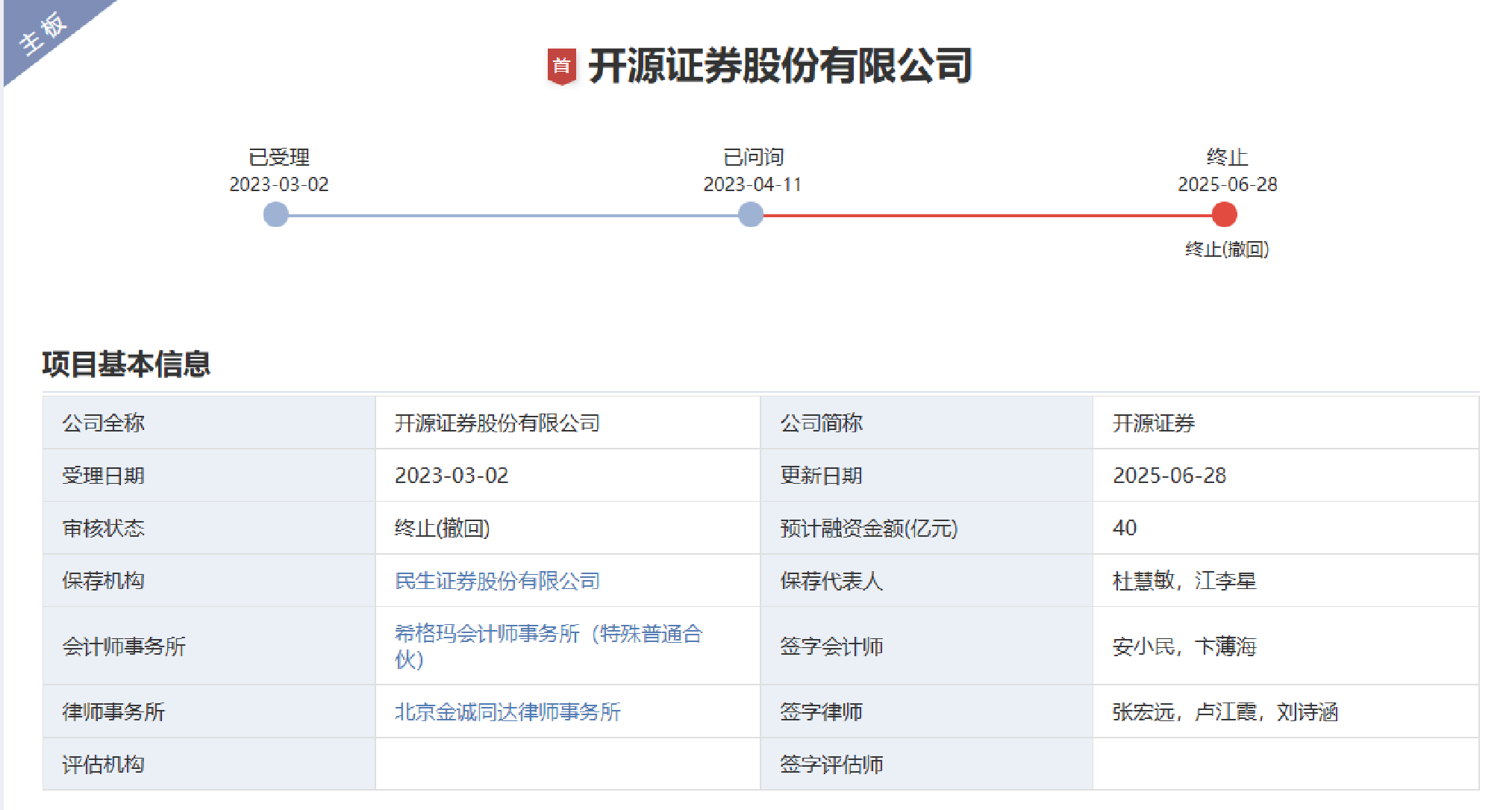
Task: Click the 签字律师 label cell
Action: click(x=926, y=711)
